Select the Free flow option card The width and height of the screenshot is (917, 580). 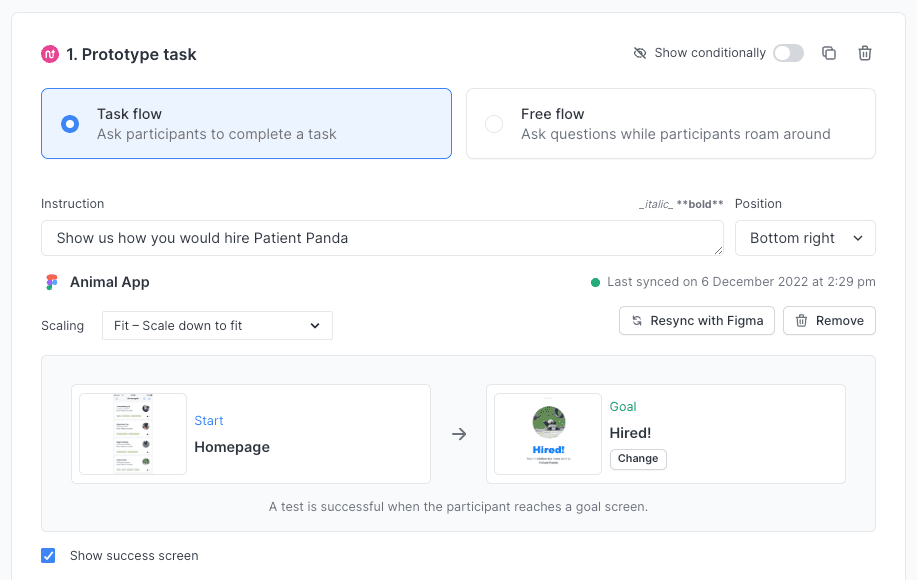670,122
